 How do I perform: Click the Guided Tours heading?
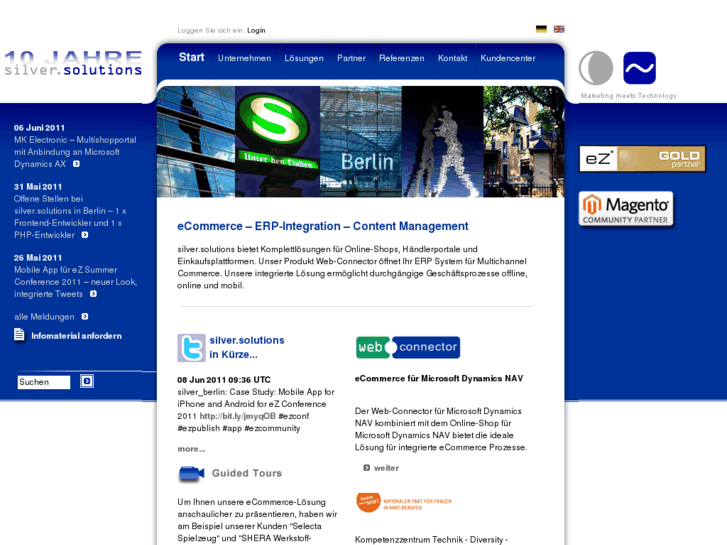point(247,473)
